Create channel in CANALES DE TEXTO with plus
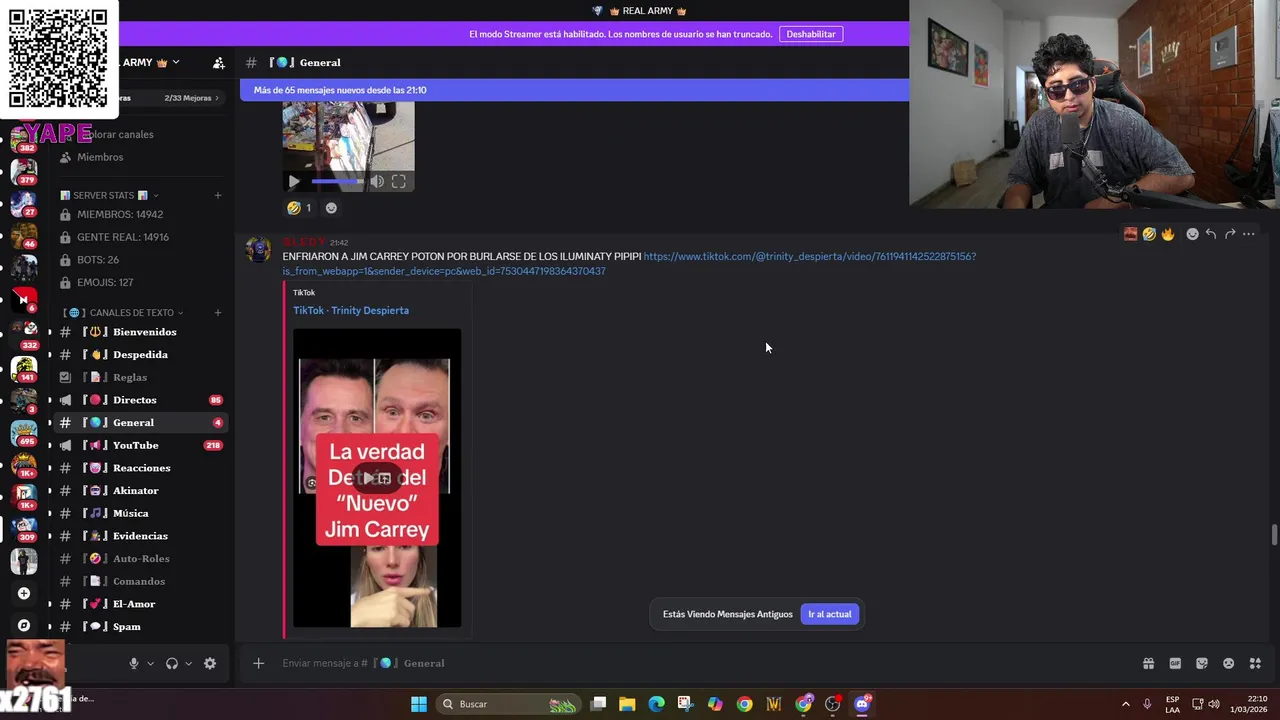This screenshot has width=1280, height=720. pyautogui.click(x=218, y=313)
